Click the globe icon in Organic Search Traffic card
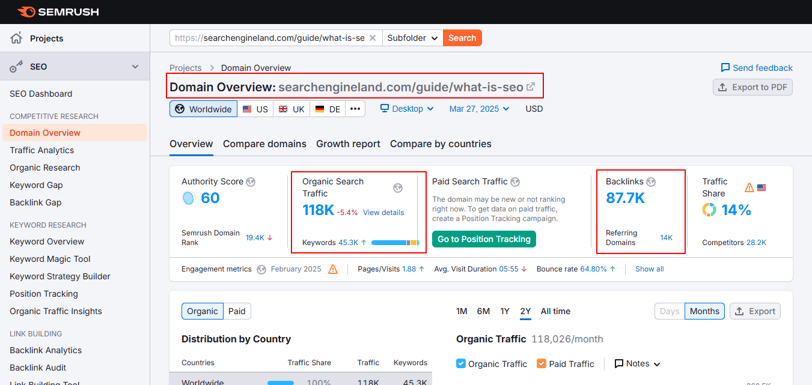 pos(398,188)
